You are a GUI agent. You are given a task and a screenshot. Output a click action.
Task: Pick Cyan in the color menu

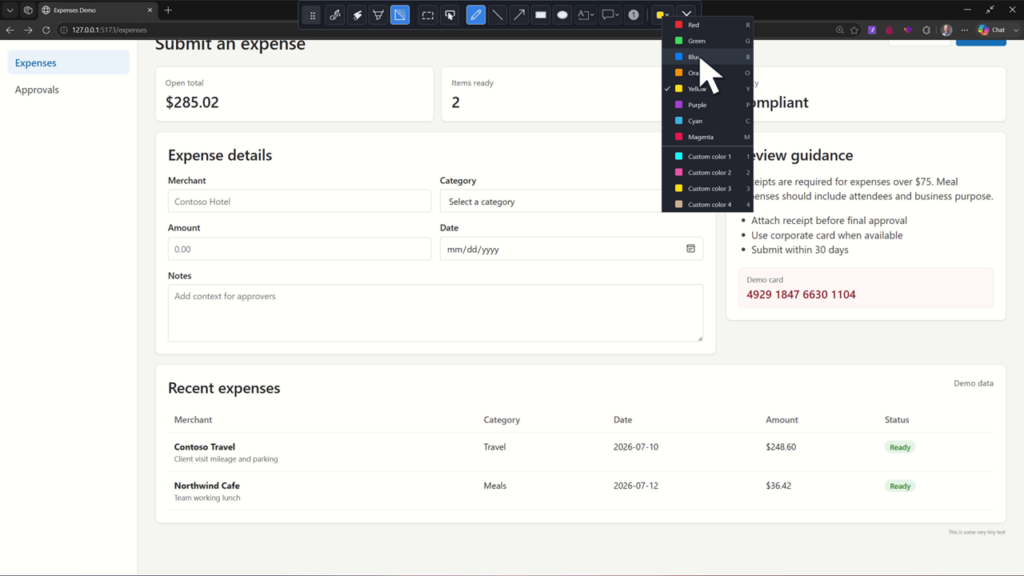tap(707, 121)
